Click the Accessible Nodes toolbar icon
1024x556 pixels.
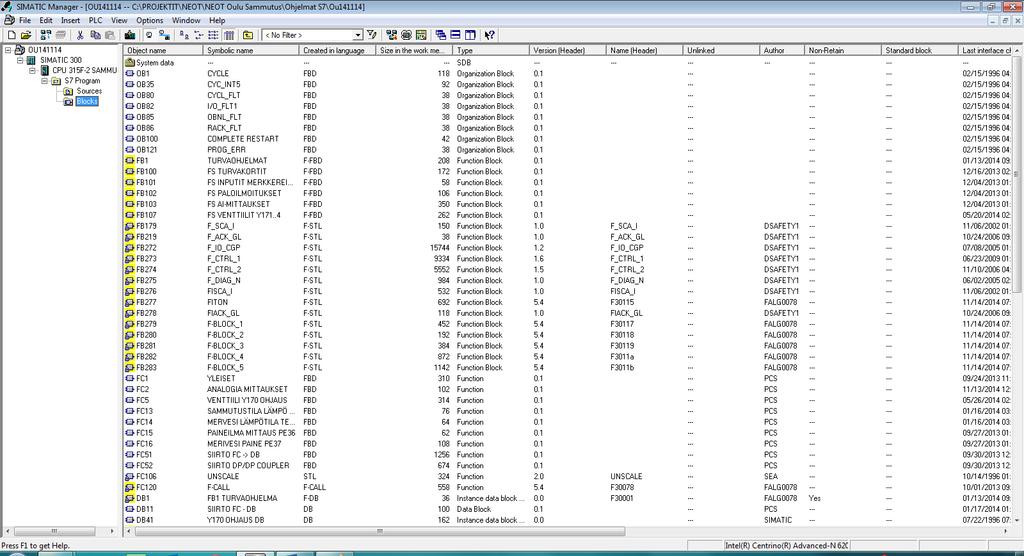click(x=46, y=35)
